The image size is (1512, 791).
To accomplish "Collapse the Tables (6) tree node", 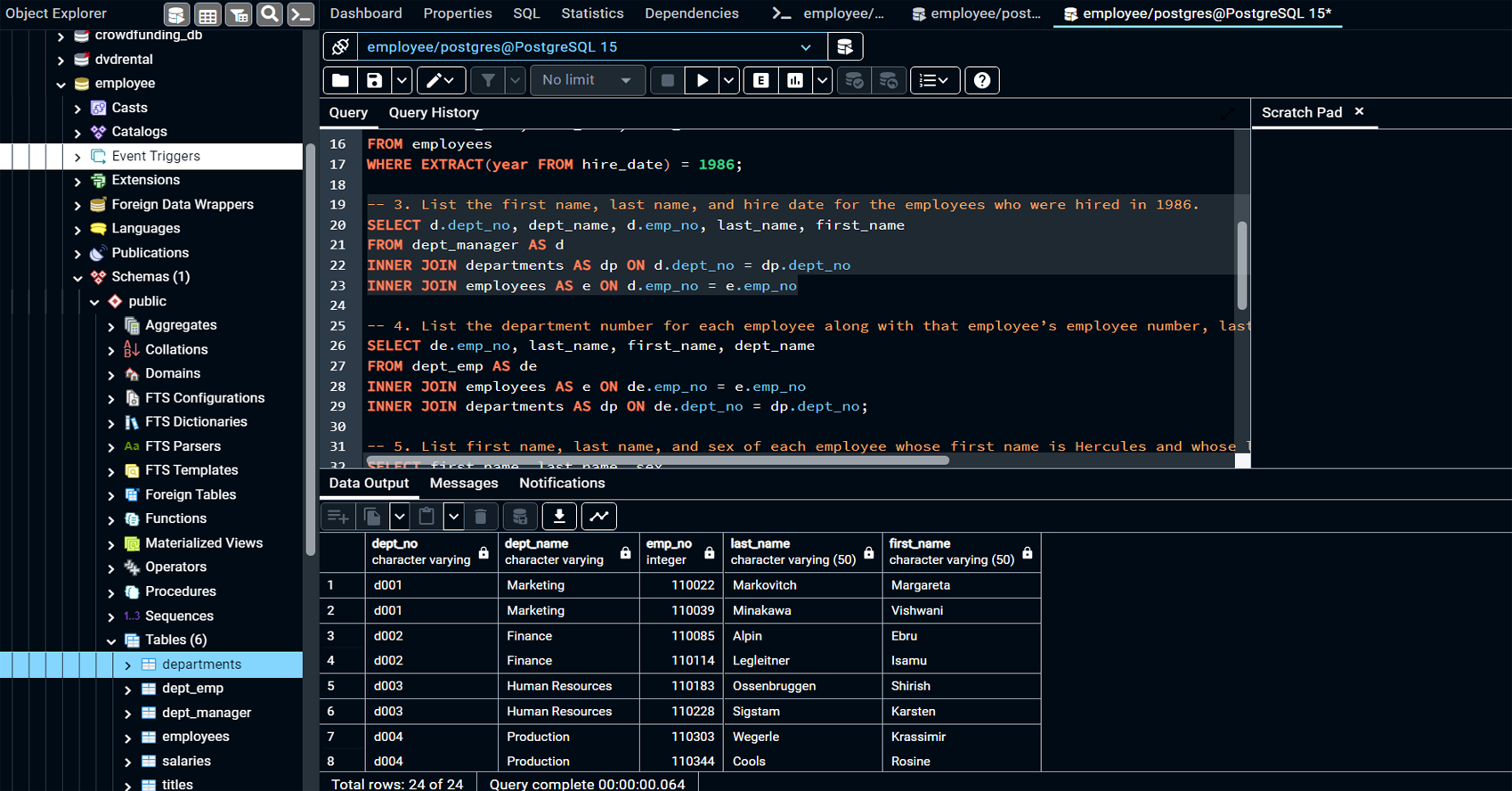I will pyautogui.click(x=110, y=640).
